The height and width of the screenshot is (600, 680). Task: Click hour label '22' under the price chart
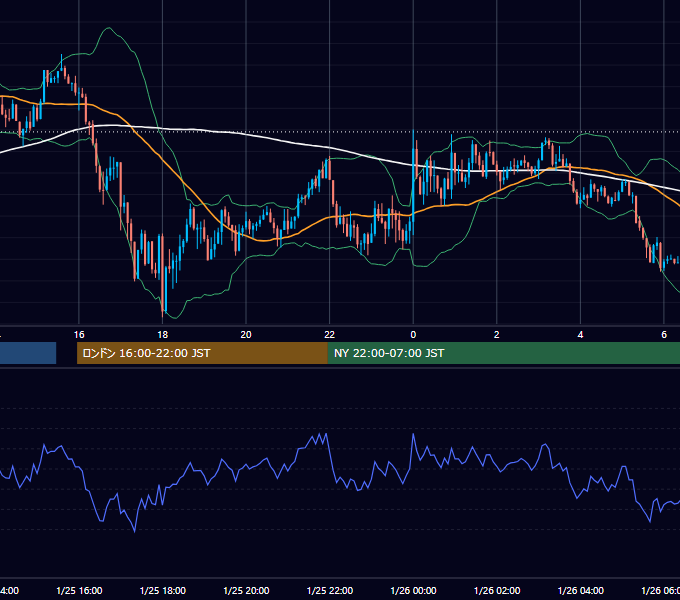point(330,335)
